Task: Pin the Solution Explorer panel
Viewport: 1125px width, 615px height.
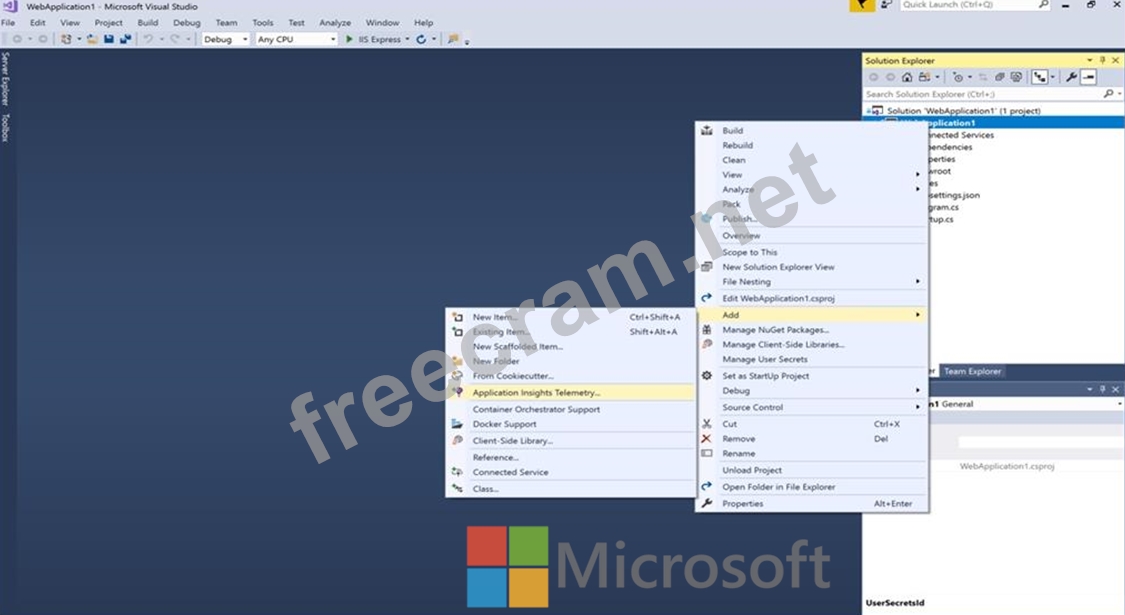Action: coord(1103,60)
